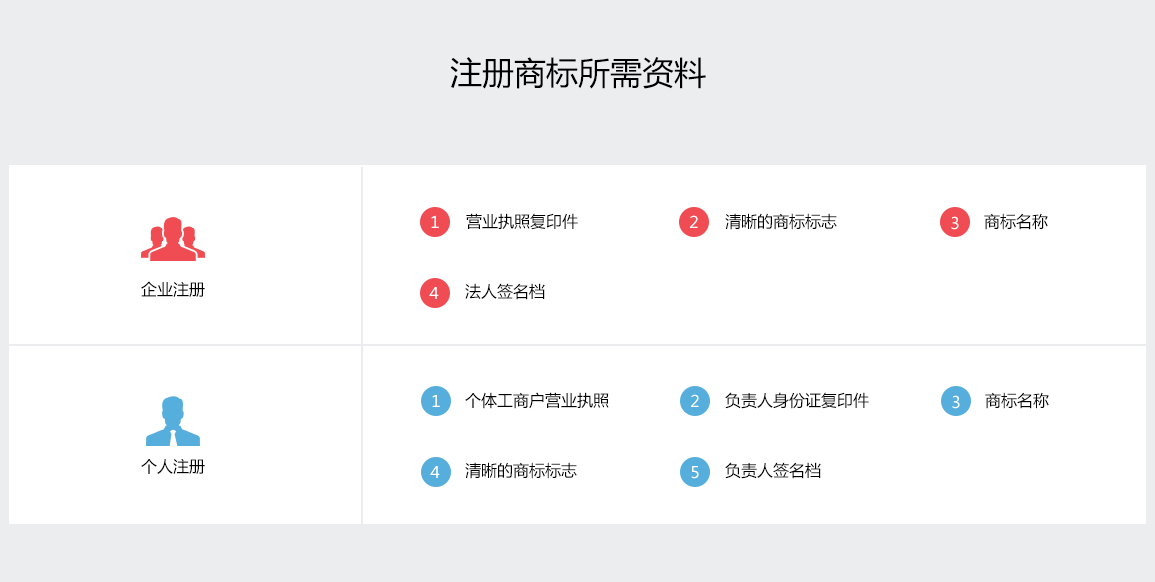The height and width of the screenshot is (582, 1155).
Task: Click the 注册商标所需资料 page heading
Action: (578, 75)
